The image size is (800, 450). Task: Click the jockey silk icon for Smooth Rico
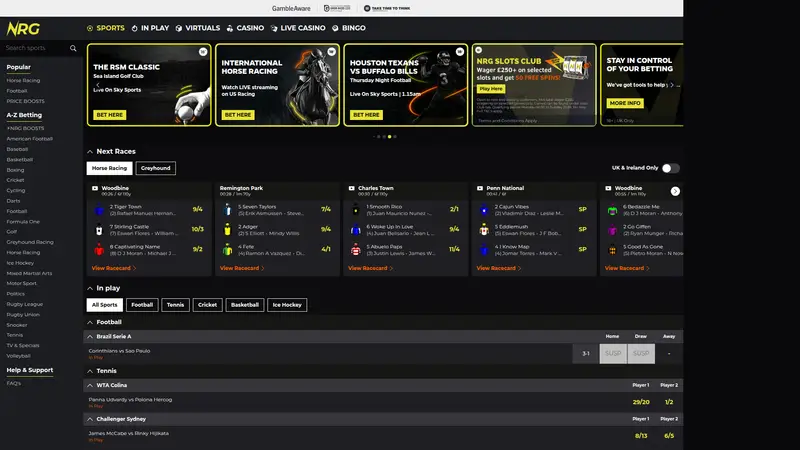(x=356, y=210)
